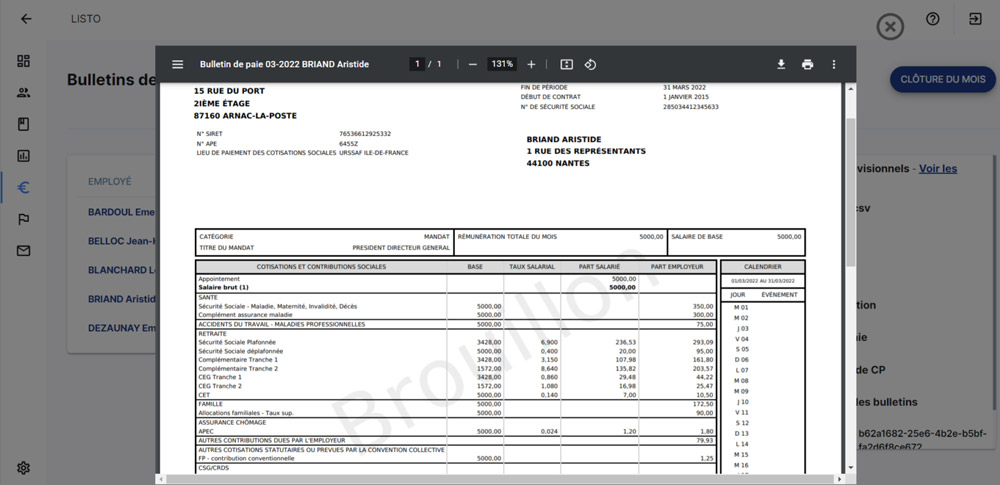The image size is (1000, 485).
Task: Open settings gear in sidebar
Action: (24, 467)
